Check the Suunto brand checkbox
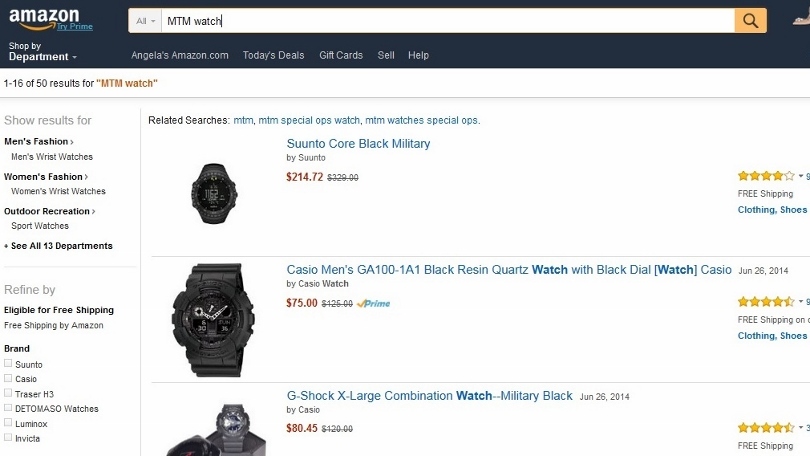Screen dimensions: 810x456 8,364
